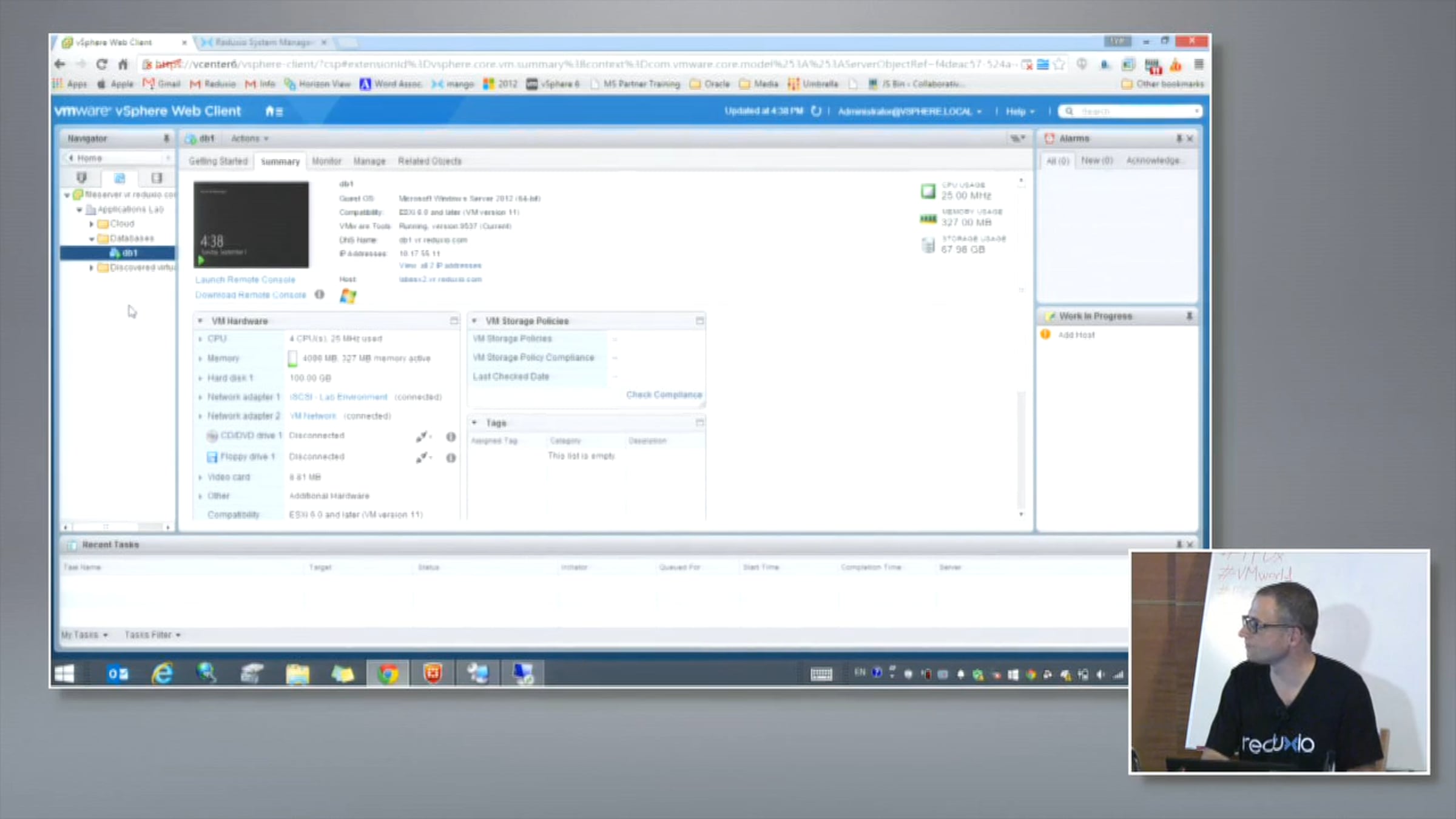Click the View all 2 IP addresses link

pos(440,266)
